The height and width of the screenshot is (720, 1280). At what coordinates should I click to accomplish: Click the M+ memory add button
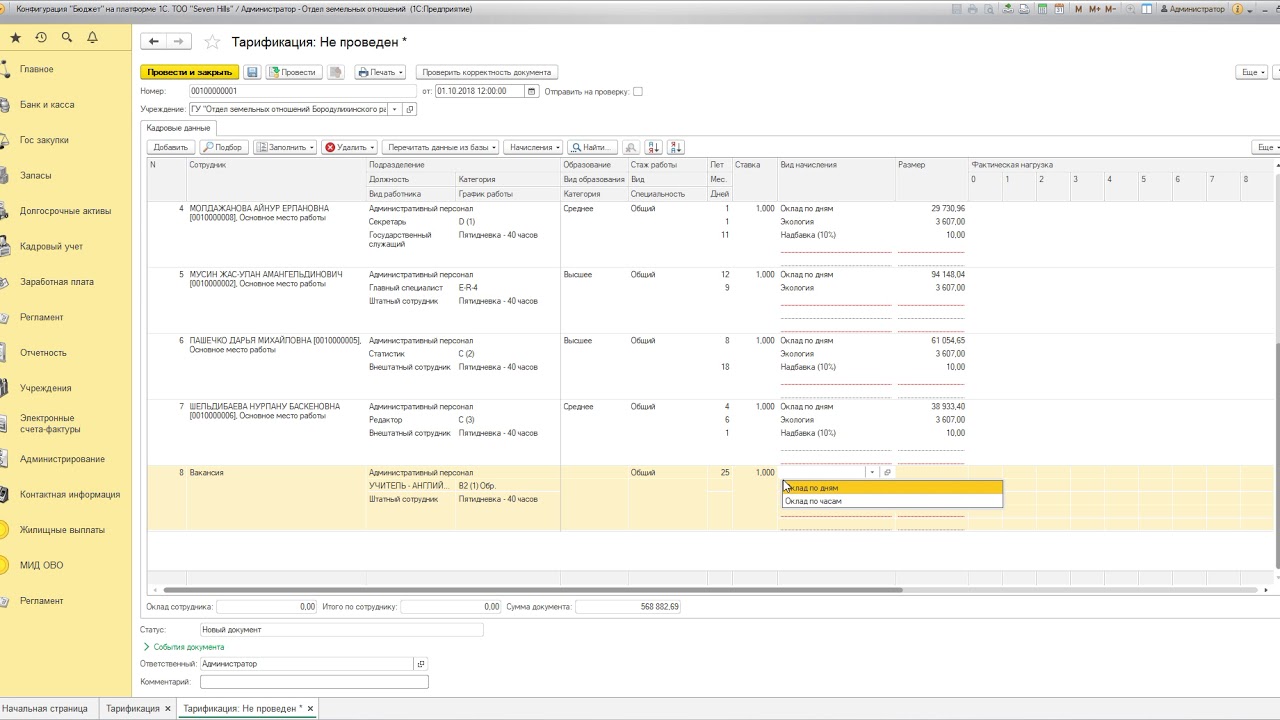(x=1095, y=9)
